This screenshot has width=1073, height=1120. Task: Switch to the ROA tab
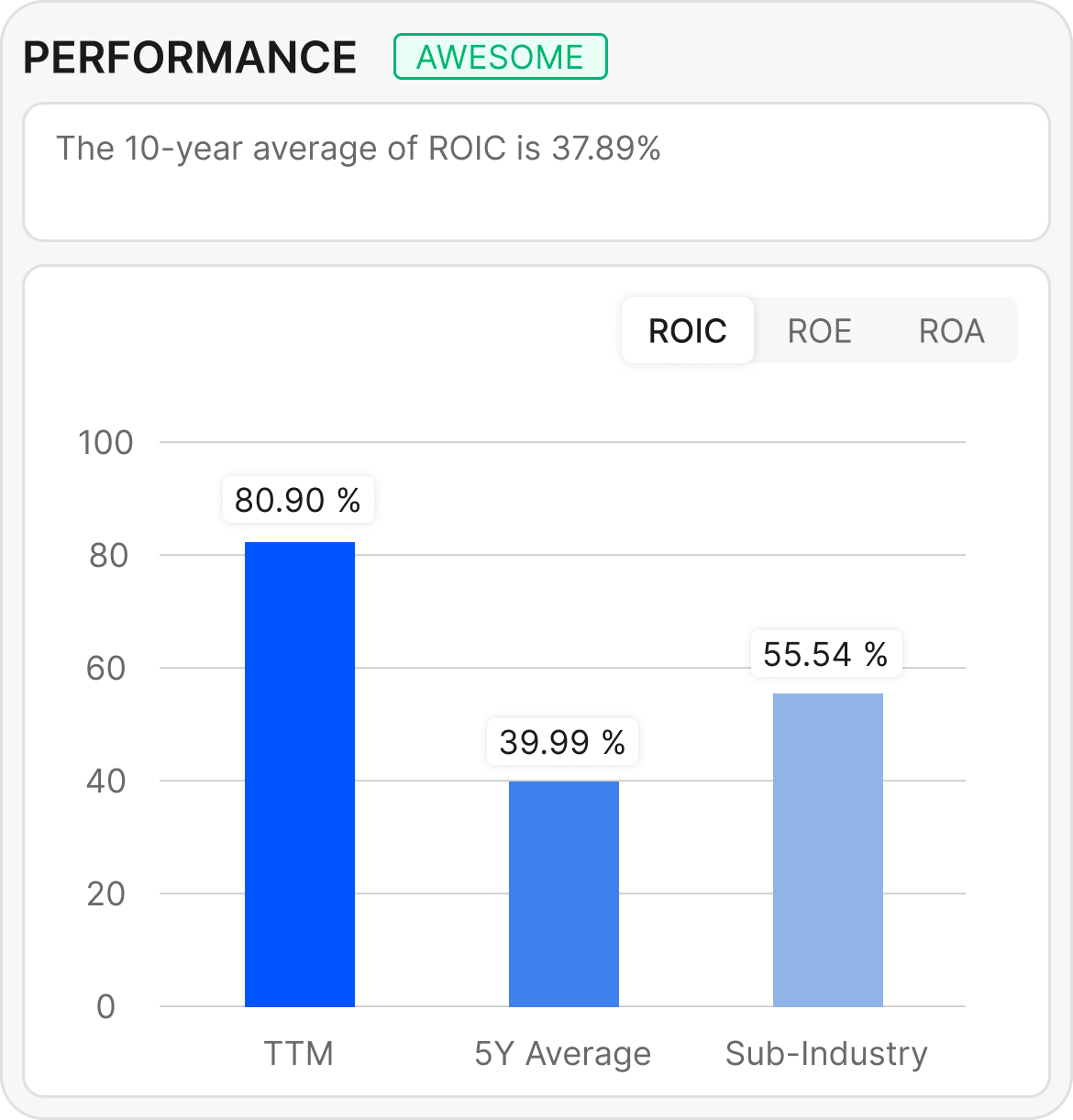952,330
